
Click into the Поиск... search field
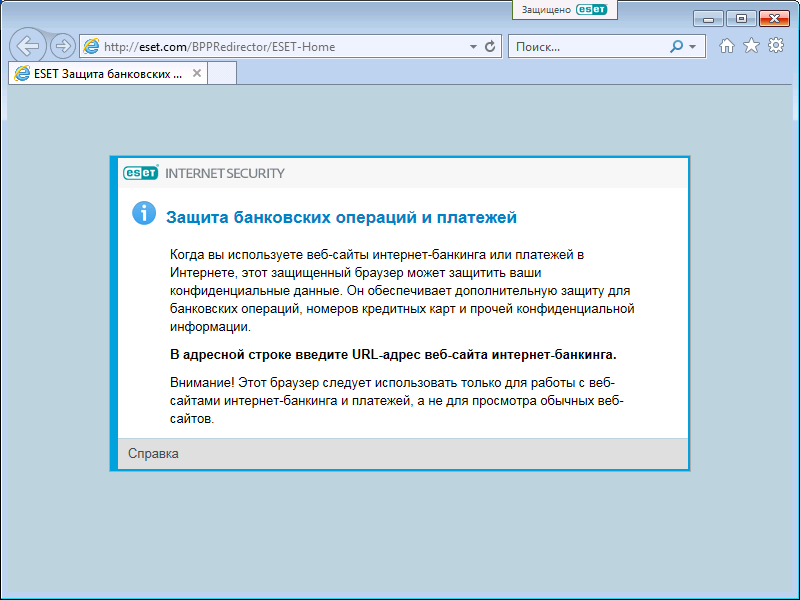click(x=587, y=47)
